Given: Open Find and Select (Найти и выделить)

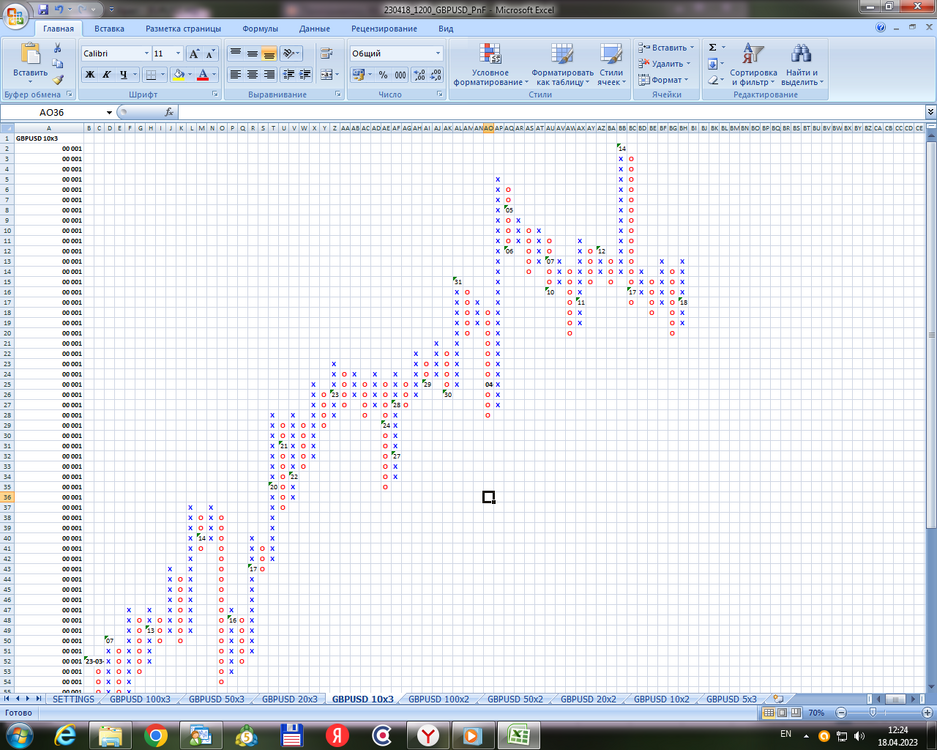Looking at the screenshot, I should (x=801, y=65).
